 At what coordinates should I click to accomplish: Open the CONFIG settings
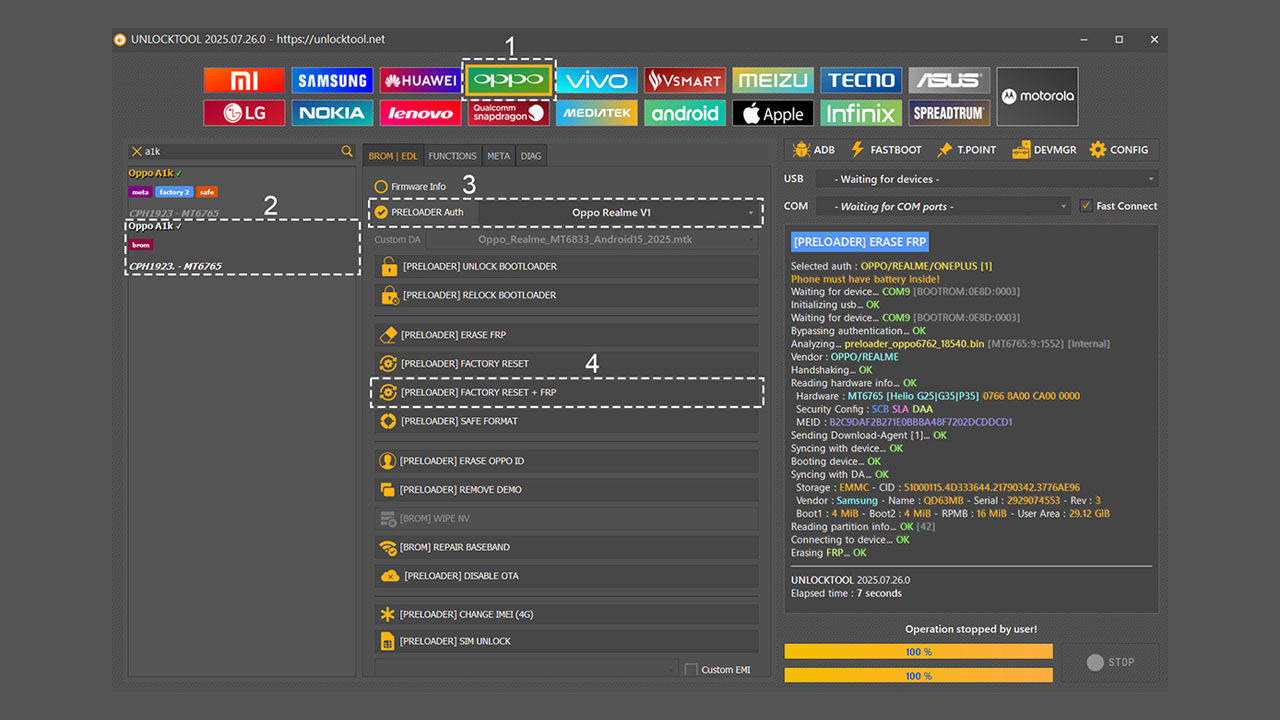pyautogui.click(x=1118, y=150)
